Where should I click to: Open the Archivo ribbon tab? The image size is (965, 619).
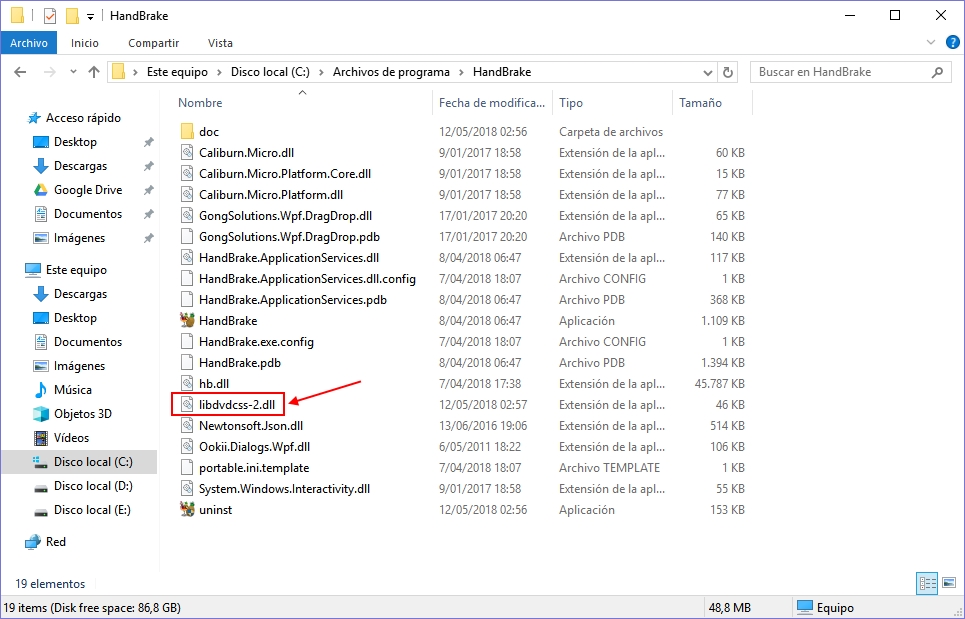click(x=29, y=43)
